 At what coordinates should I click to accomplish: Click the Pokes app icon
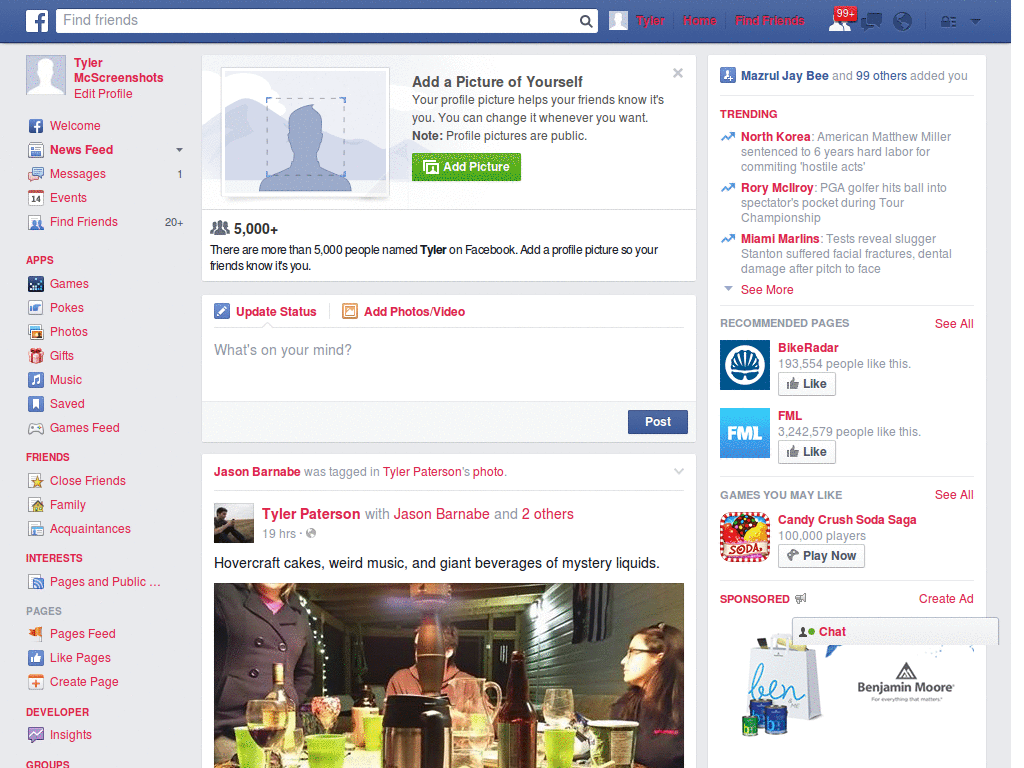(x=36, y=308)
